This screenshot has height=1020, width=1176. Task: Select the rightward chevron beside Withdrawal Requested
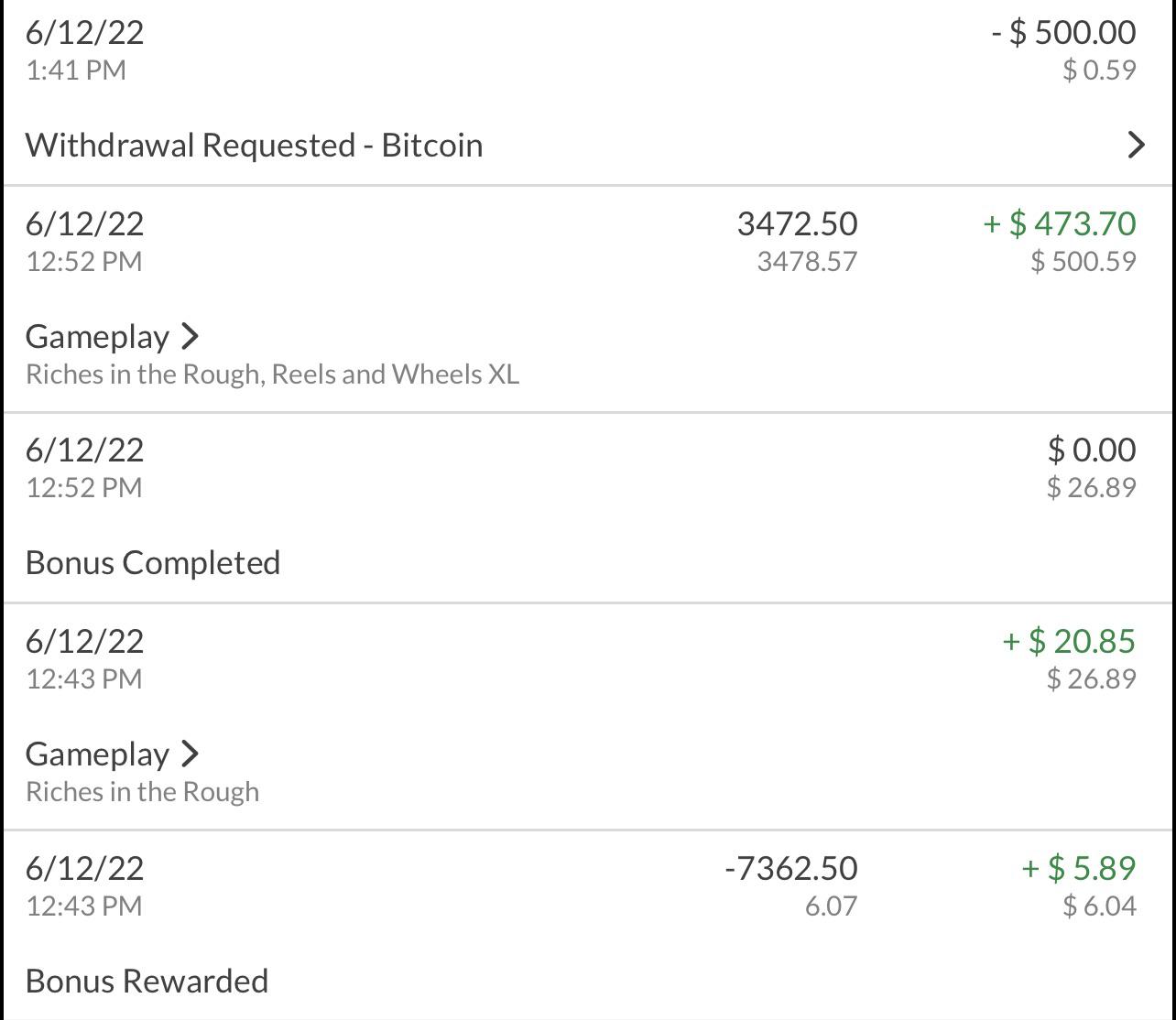coord(1137,145)
